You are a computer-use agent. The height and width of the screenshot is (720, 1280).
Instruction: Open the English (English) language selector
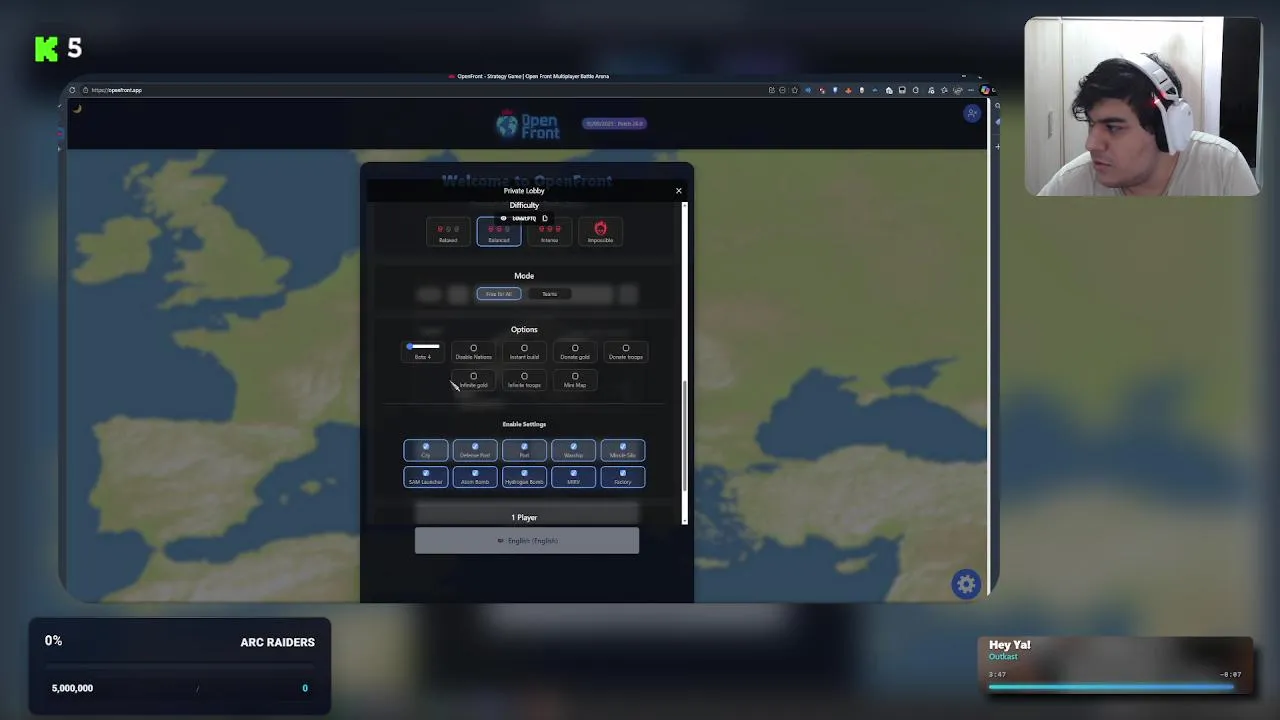(527, 541)
